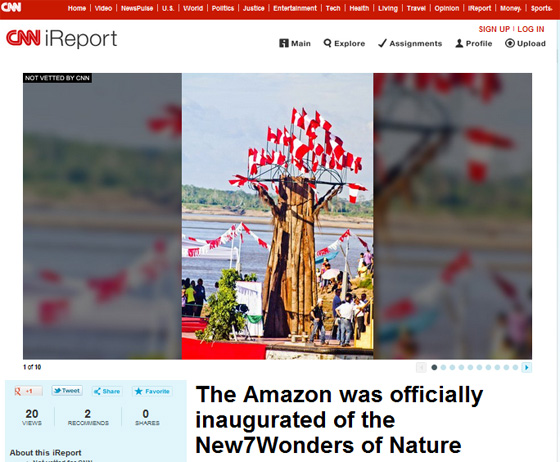Click the CNN iReport logo

[x=61, y=39]
